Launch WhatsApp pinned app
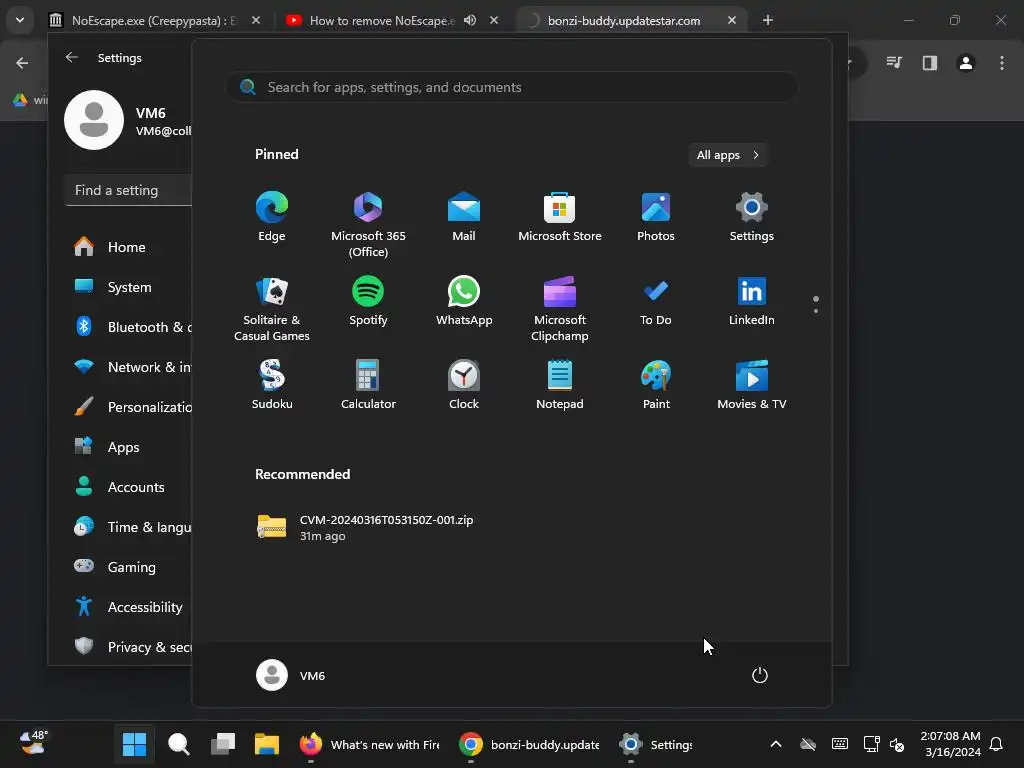Screen dimensions: 1024x768 464,301
